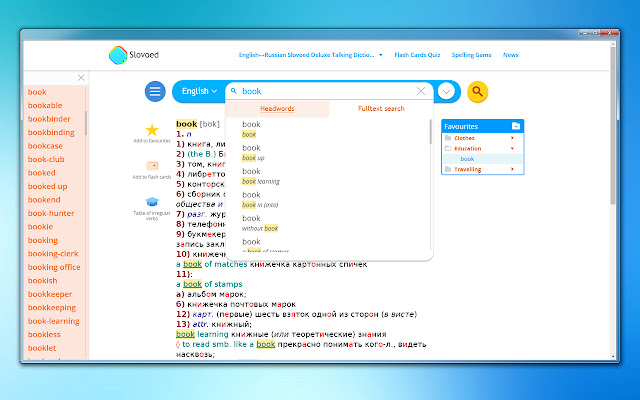Open the blue hamburger menu button
640x400 pixels.
point(155,91)
